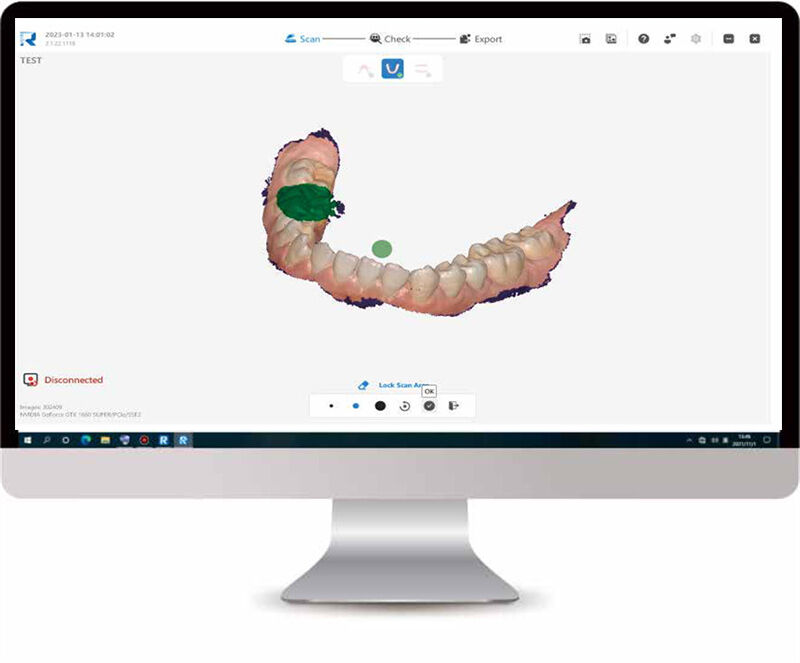This screenshot has height=663, width=800.
Task: Go to the Check step
Action: 390,39
